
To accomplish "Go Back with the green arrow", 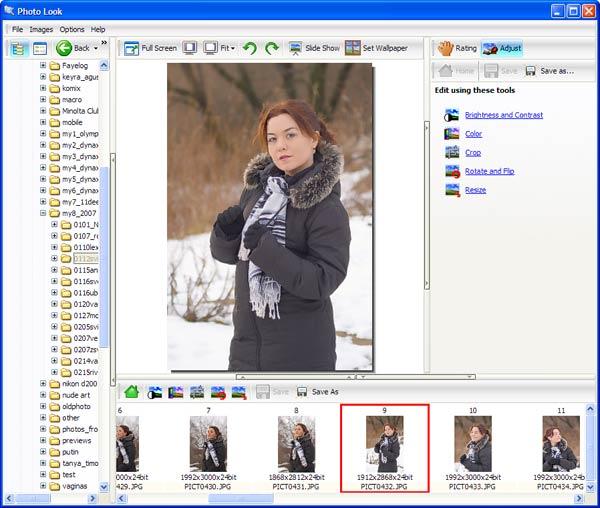I will [x=72, y=48].
